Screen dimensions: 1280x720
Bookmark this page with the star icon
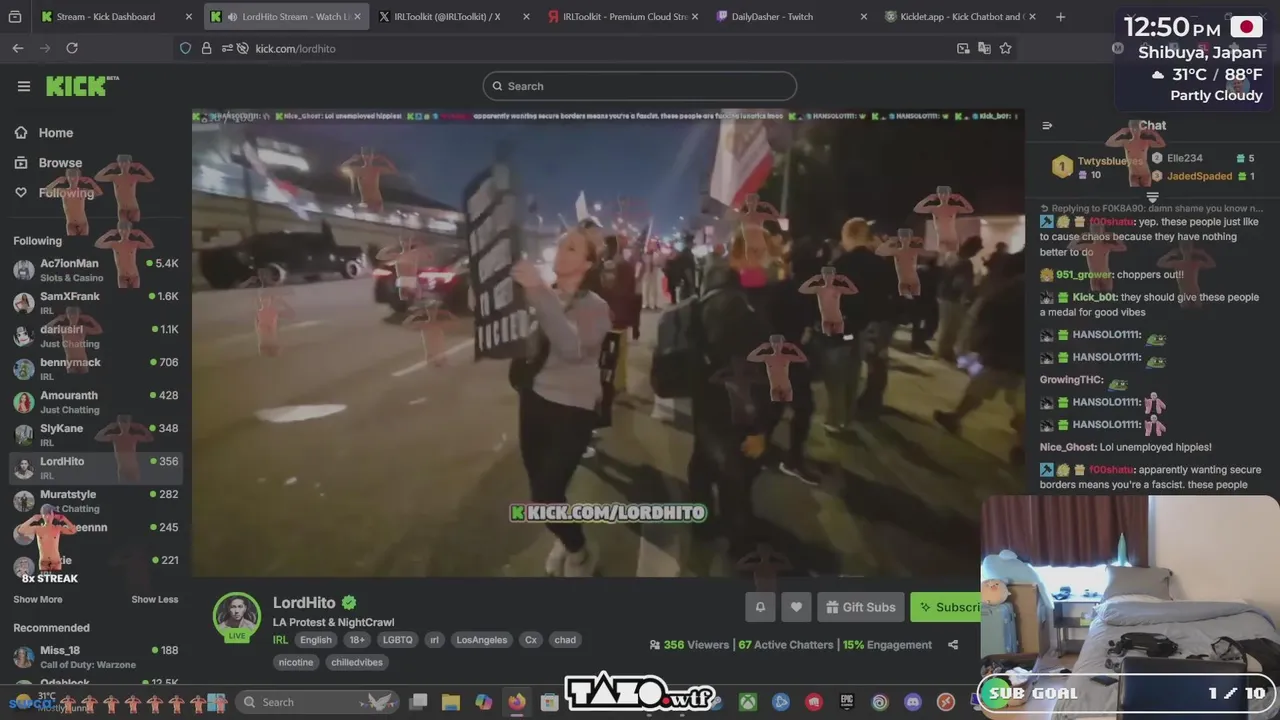coord(1005,48)
